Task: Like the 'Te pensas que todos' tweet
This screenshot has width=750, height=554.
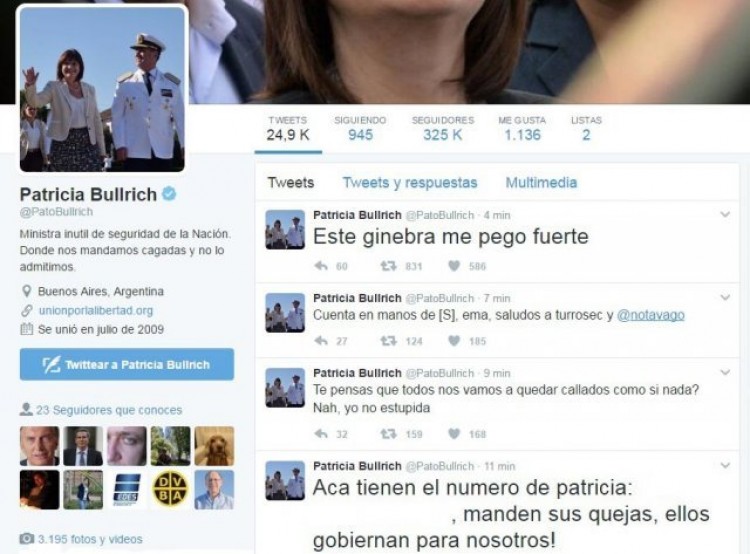Action: (x=454, y=434)
